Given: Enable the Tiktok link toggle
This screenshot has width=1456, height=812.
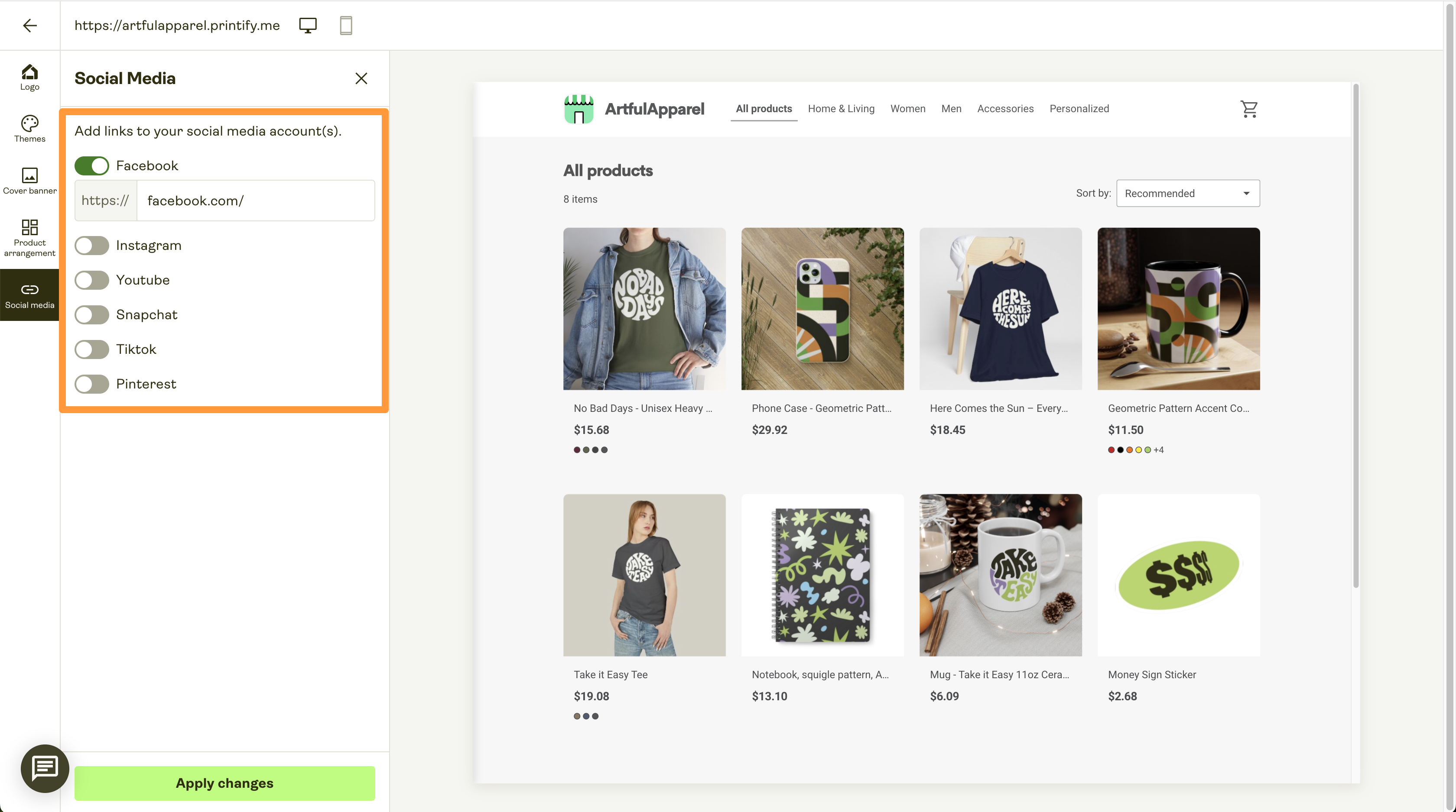Looking at the screenshot, I should (91, 349).
